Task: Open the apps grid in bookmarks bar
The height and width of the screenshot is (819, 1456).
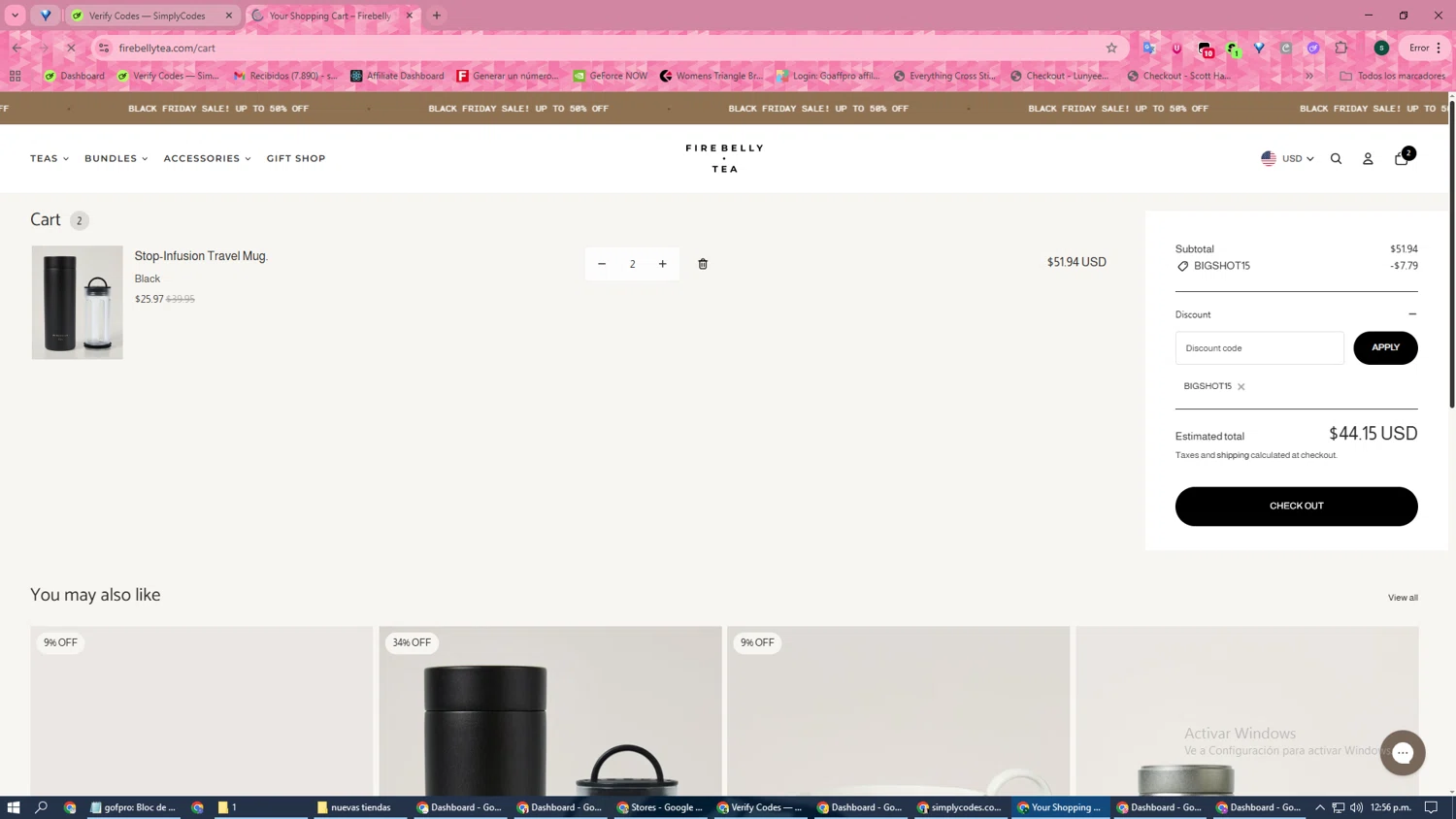Action: 16,76
